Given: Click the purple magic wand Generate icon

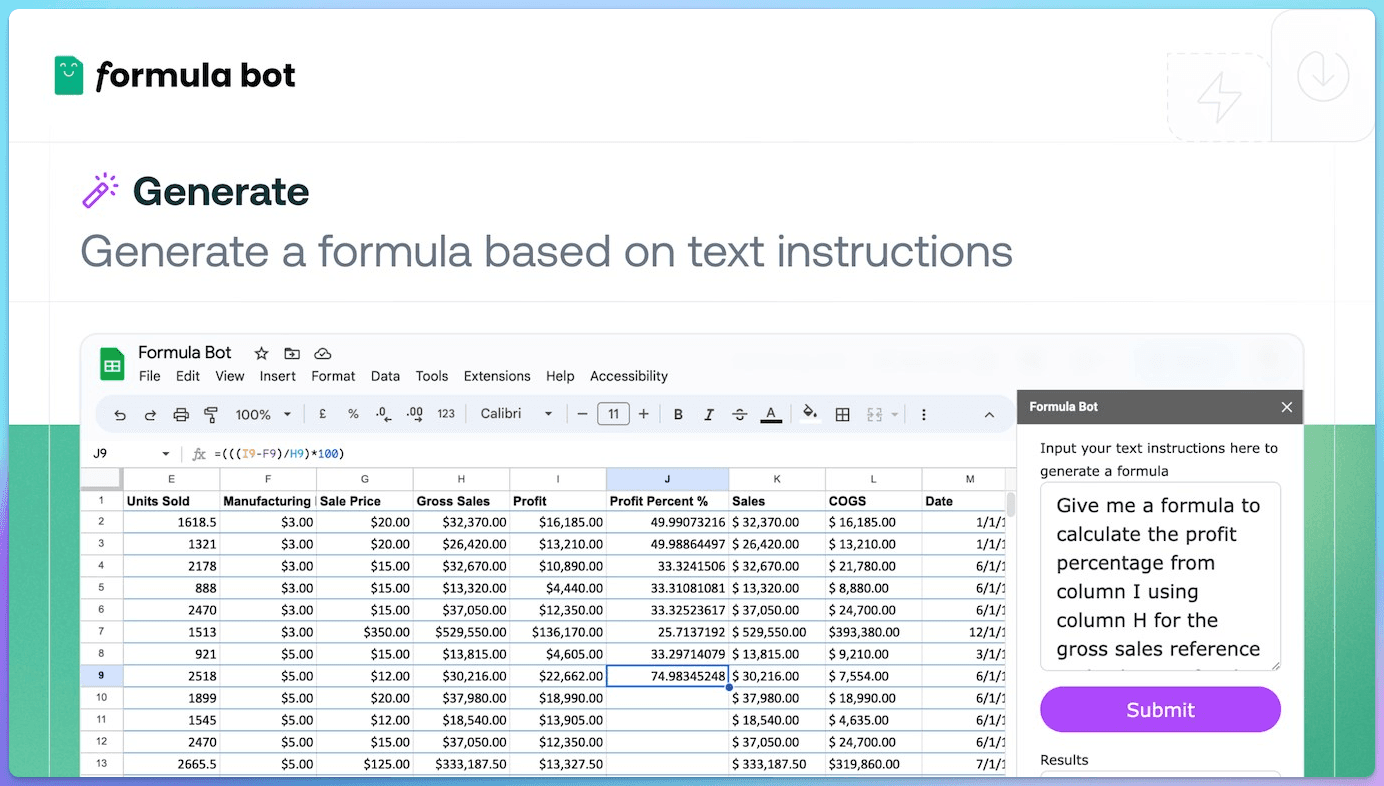Looking at the screenshot, I should pos(100,190).
